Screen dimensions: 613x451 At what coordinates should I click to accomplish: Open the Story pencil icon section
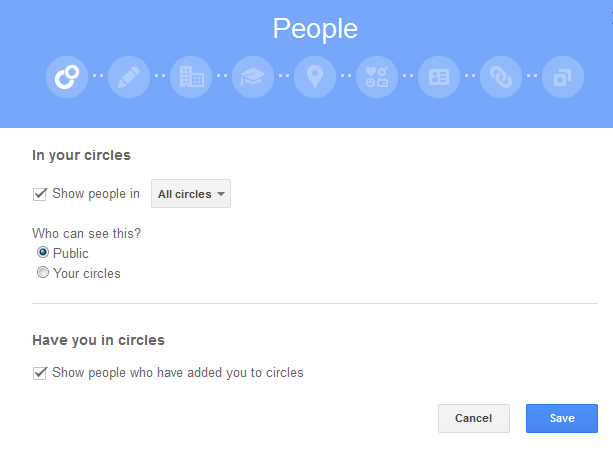pyautogui.click(x=129, y=77)
